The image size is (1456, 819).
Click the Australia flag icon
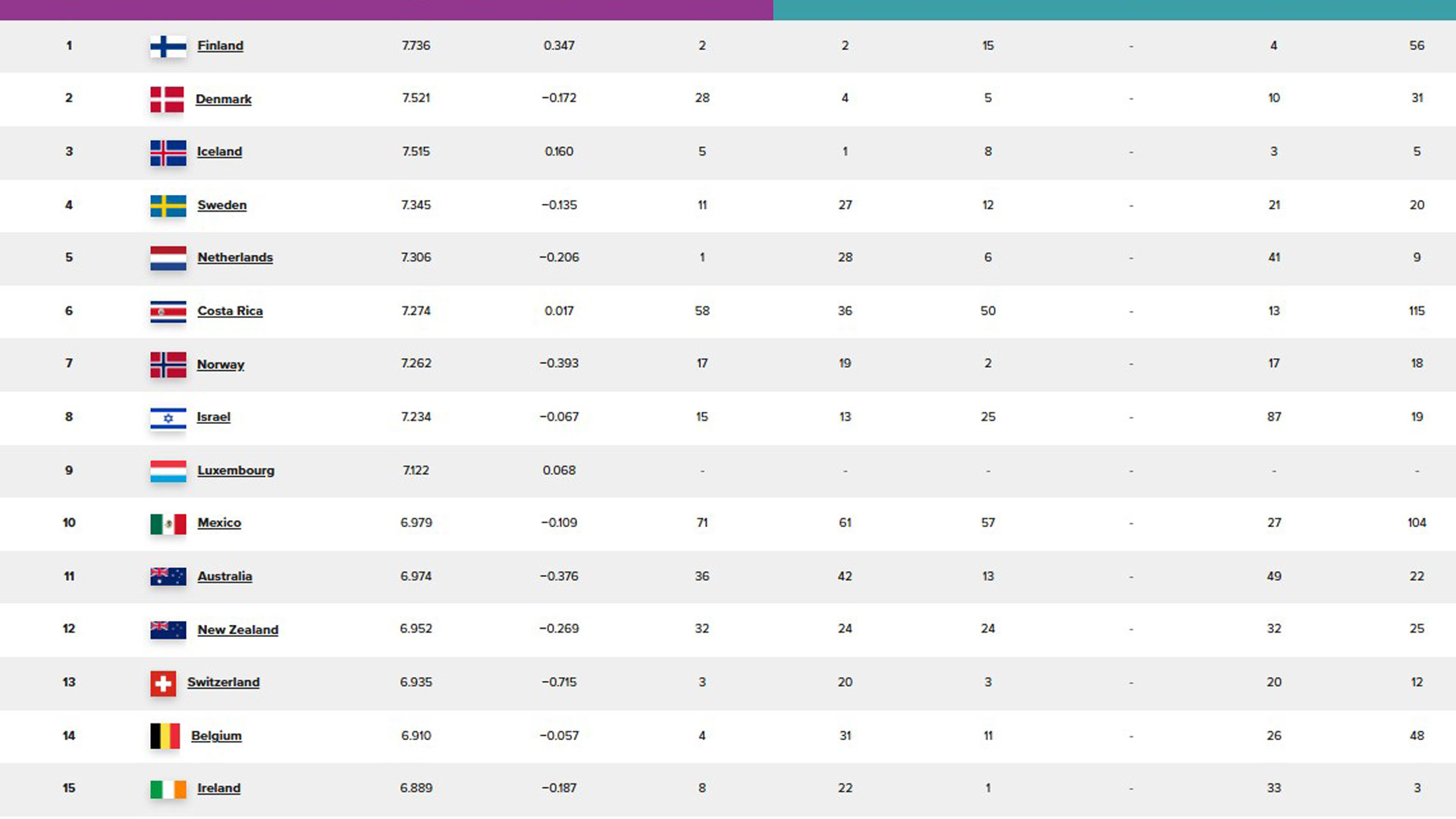pyautogui.click(x=168, y=577)
